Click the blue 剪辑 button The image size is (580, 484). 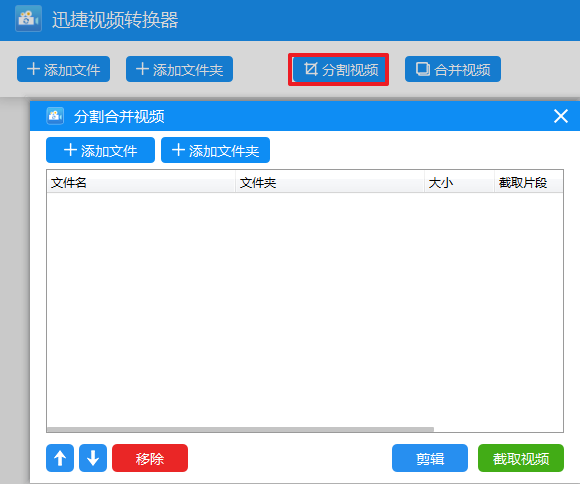(x=430, y=458)
